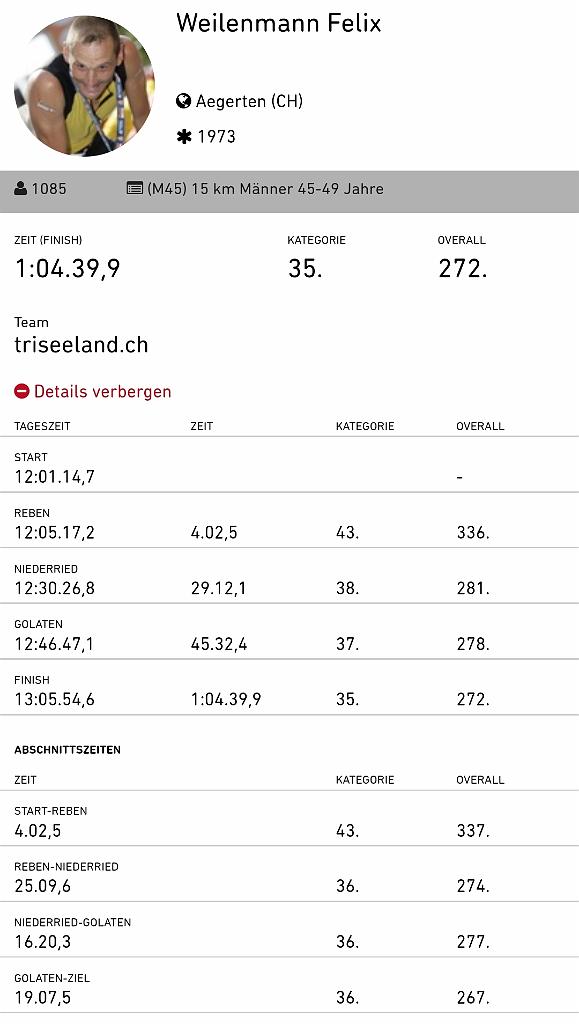Click the FINISH row time 1:04.39,9

[226, 699]
